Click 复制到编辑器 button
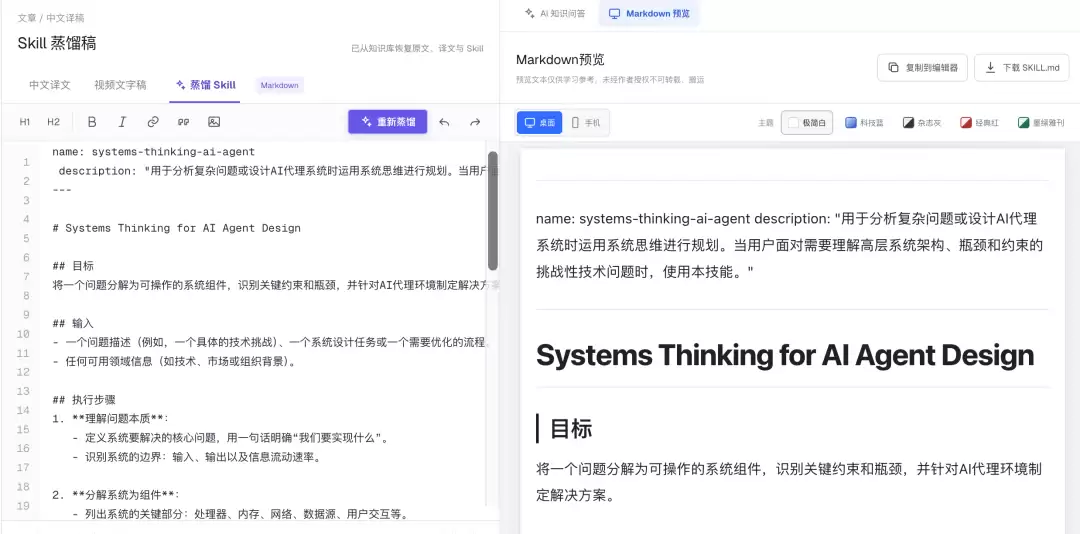 pyautogui.click(x=923, y=68)
